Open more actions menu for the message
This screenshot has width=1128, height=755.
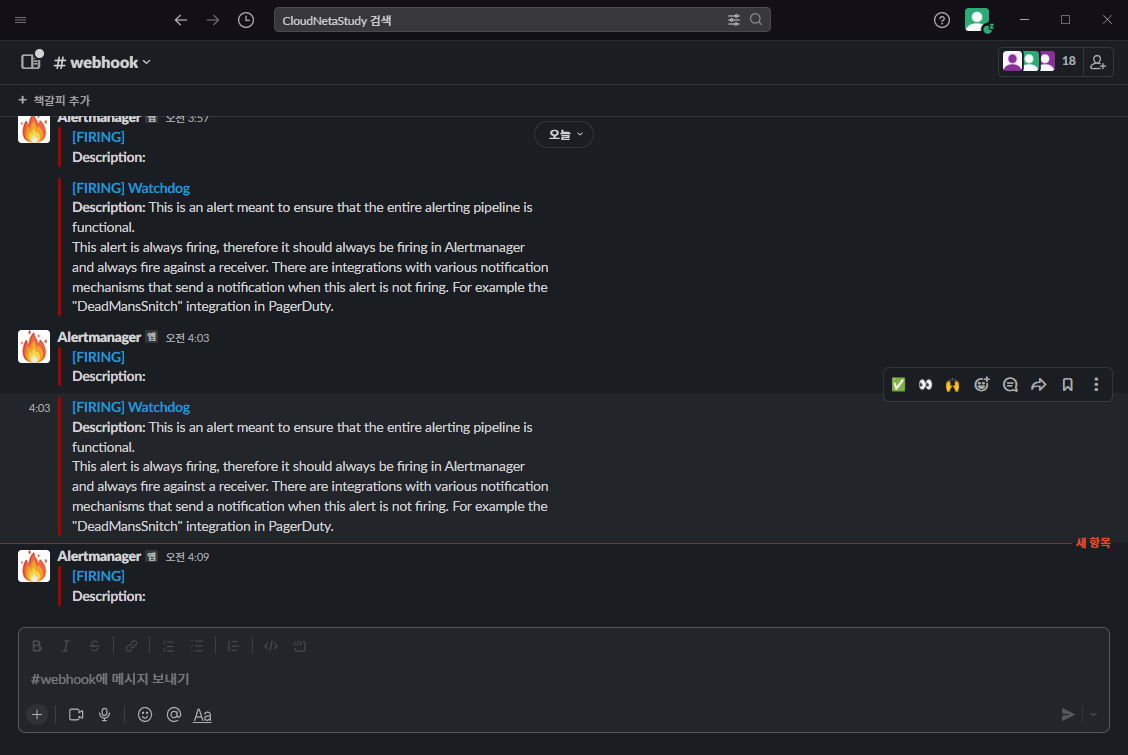pyautogui.click(x=1096, y=385)
